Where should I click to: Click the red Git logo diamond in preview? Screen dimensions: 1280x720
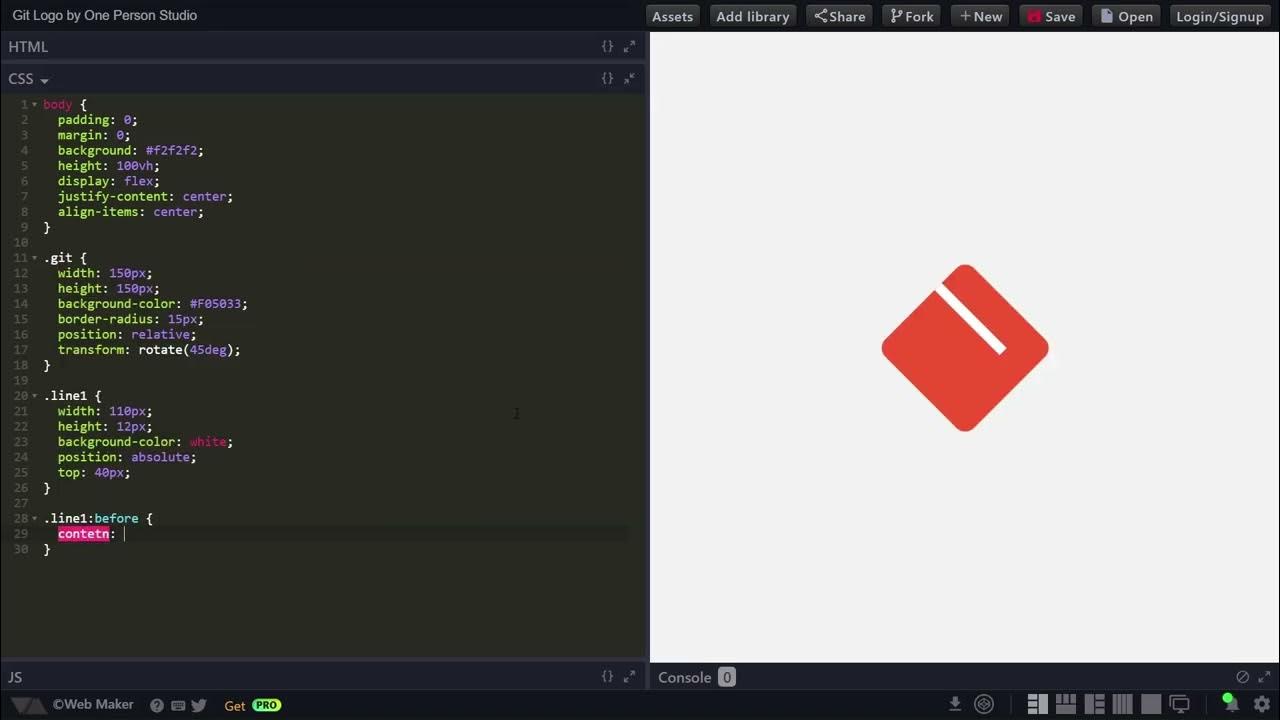pyautogui.click(x=965, y=348)
